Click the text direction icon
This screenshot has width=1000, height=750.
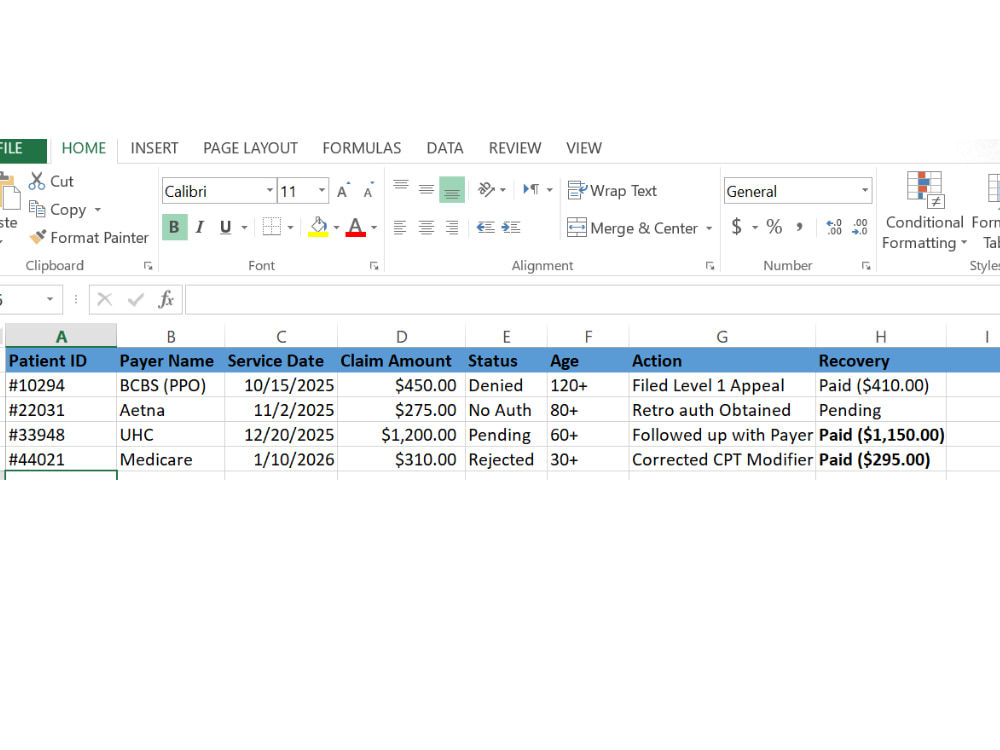531,189
